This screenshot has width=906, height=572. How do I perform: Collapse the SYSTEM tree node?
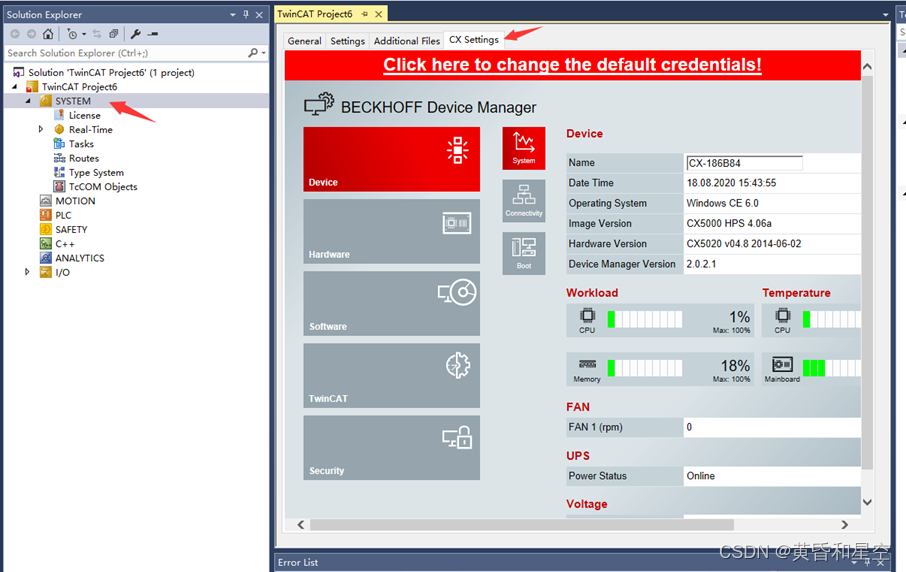coord(28,101)
